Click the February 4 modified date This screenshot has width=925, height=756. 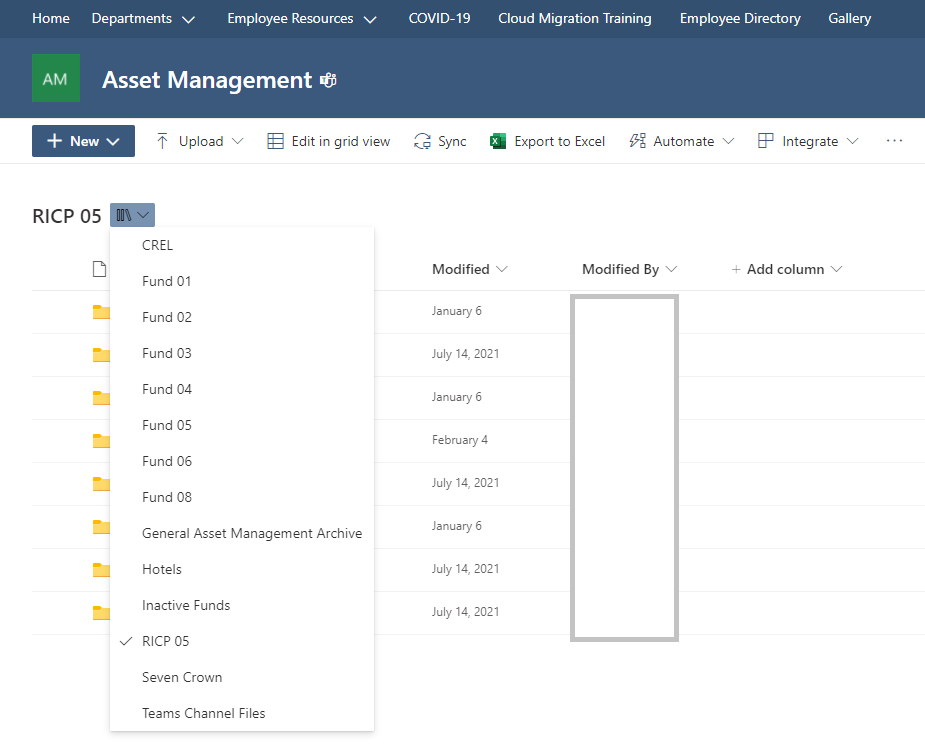pyautogui.click(x=460, y=440)
